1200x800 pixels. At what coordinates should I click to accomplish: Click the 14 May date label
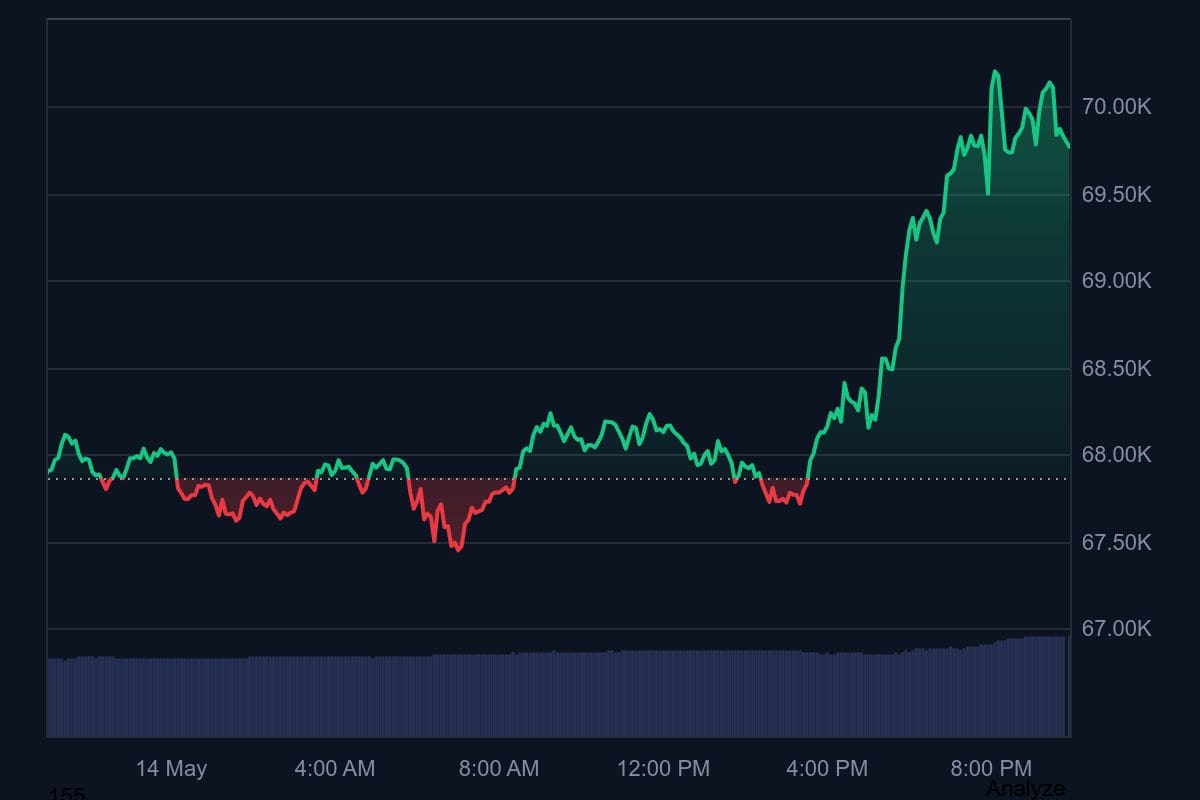171,769
